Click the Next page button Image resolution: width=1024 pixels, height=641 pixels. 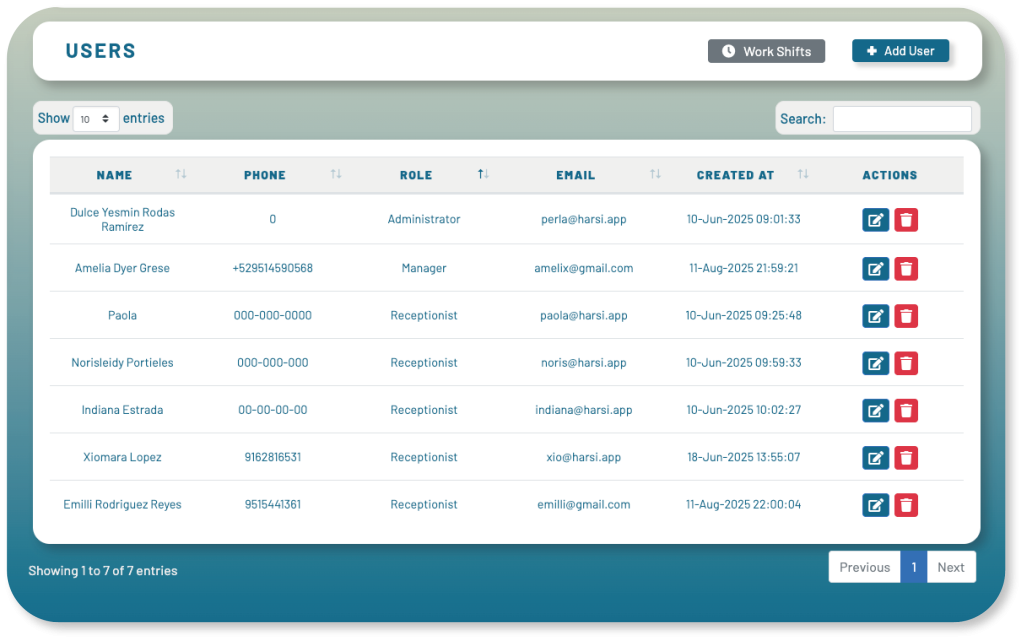point(950,567)
